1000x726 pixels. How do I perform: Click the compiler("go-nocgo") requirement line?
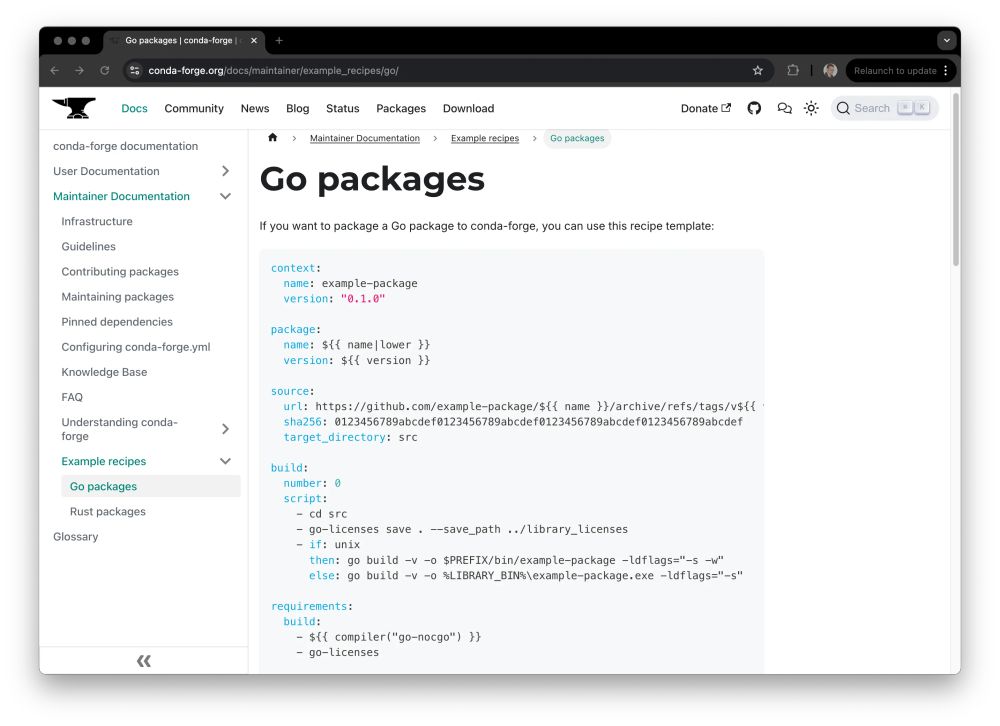tap(388, 637)
